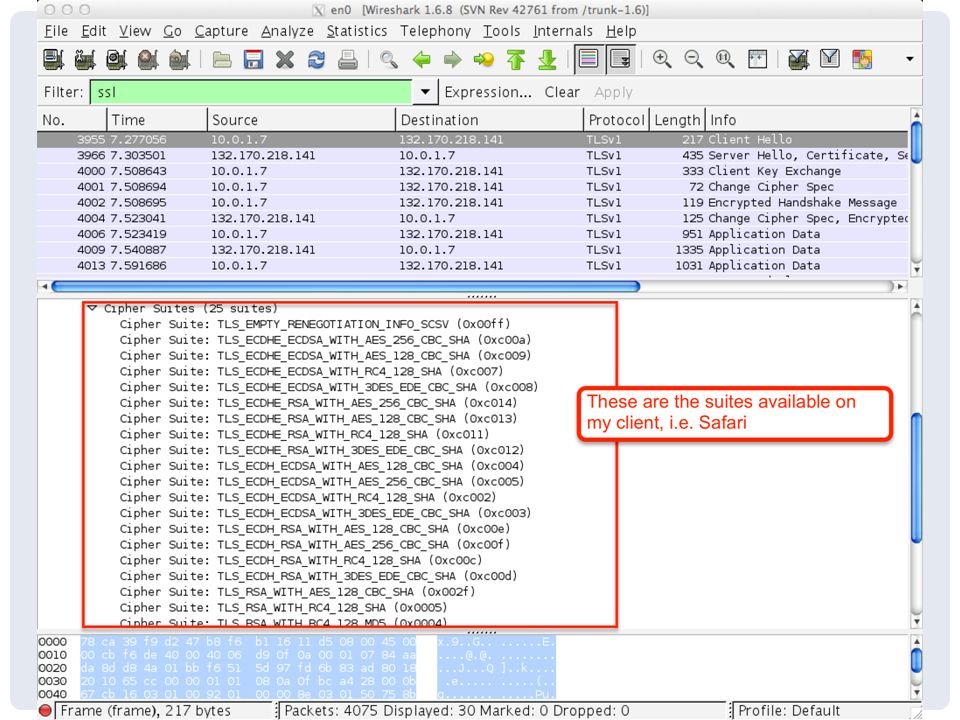The height and width of the screenshot is (720, 960).
Task: Go back in packet history arrow
Action: coord(421,59)
